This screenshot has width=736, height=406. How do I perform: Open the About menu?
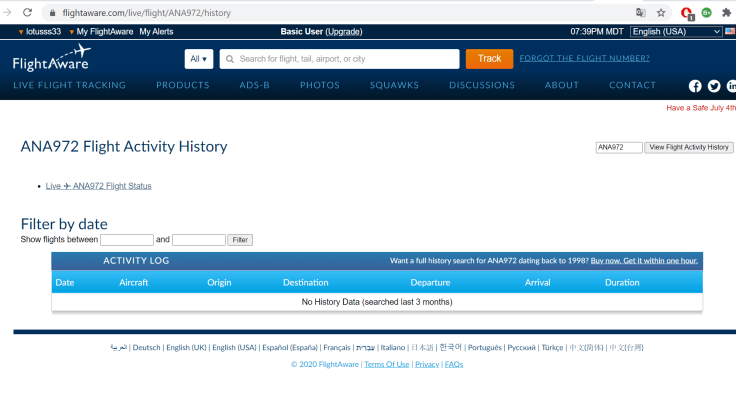(x=562, y=85)
